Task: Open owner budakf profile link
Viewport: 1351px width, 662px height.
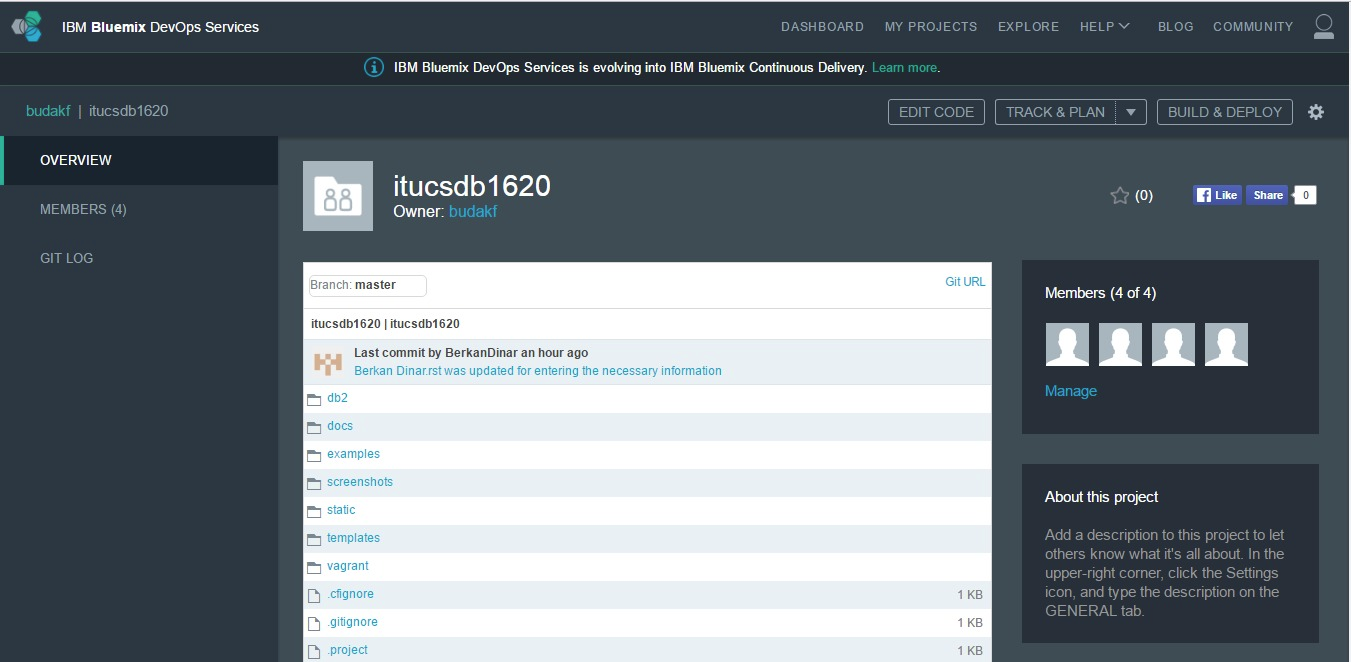Action: pos(473,212)
